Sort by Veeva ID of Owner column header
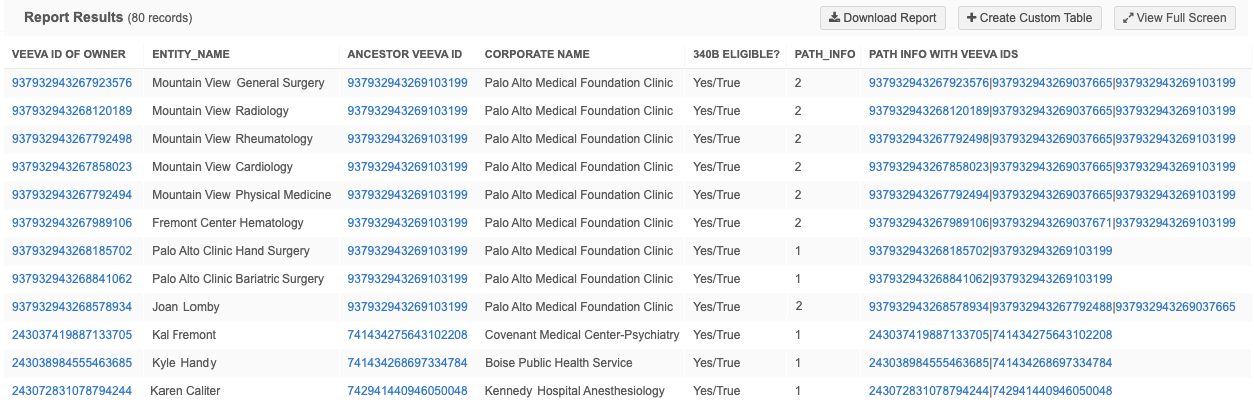 71,54
